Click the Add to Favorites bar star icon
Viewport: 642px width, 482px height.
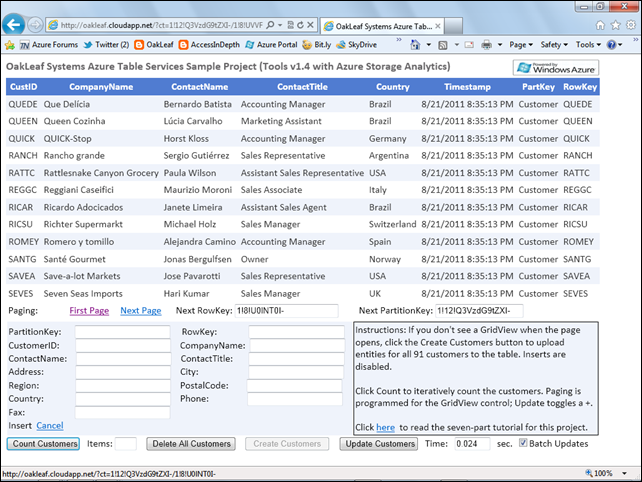tap(9, 45)
